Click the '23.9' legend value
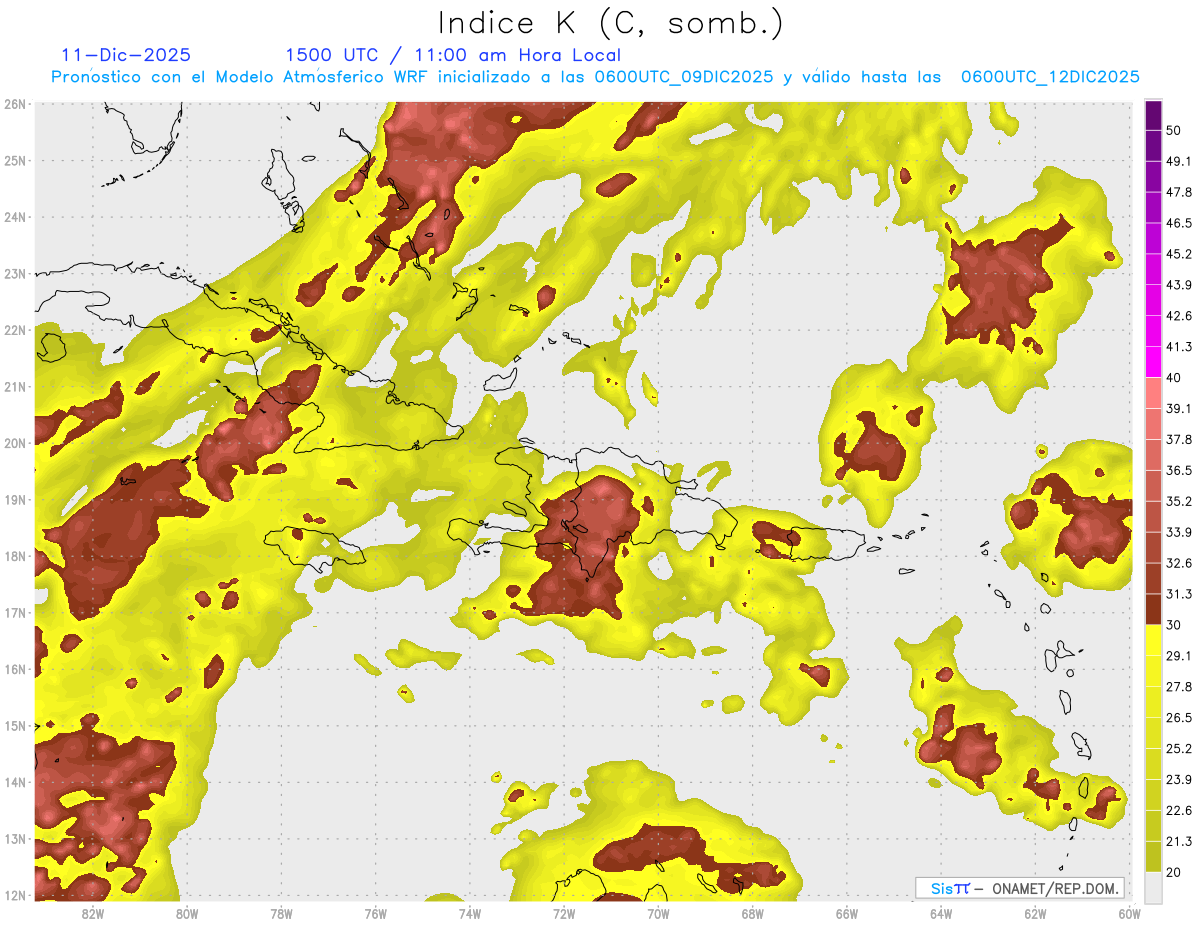This screenshot has width=1200, height=927. (1179, 780)
